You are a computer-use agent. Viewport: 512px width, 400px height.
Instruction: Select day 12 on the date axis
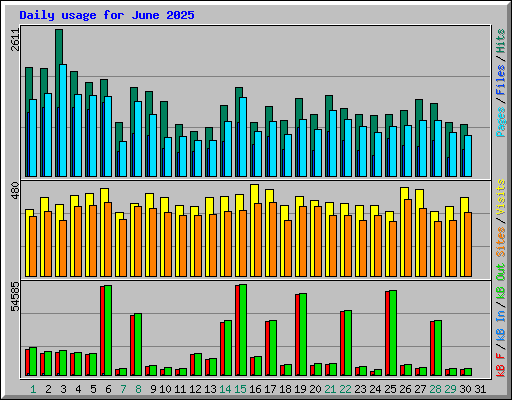(x=195, y=389)
